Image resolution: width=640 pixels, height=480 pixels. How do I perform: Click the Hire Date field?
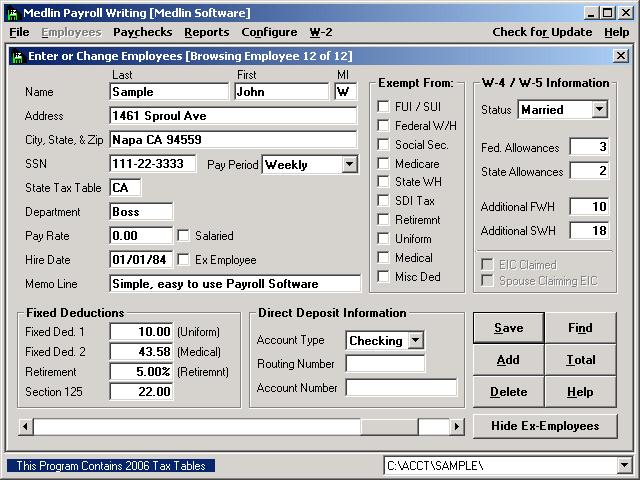pos(141,260)
